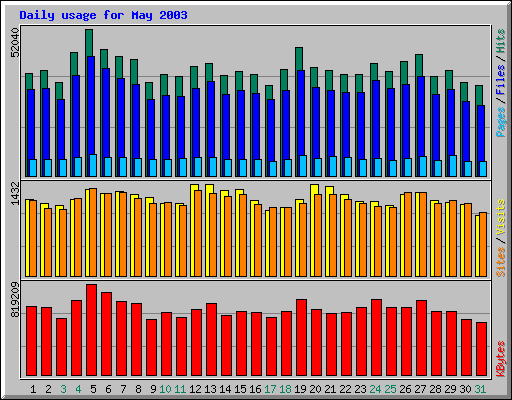Click day 16 on the x-axis

coord(255,389)
